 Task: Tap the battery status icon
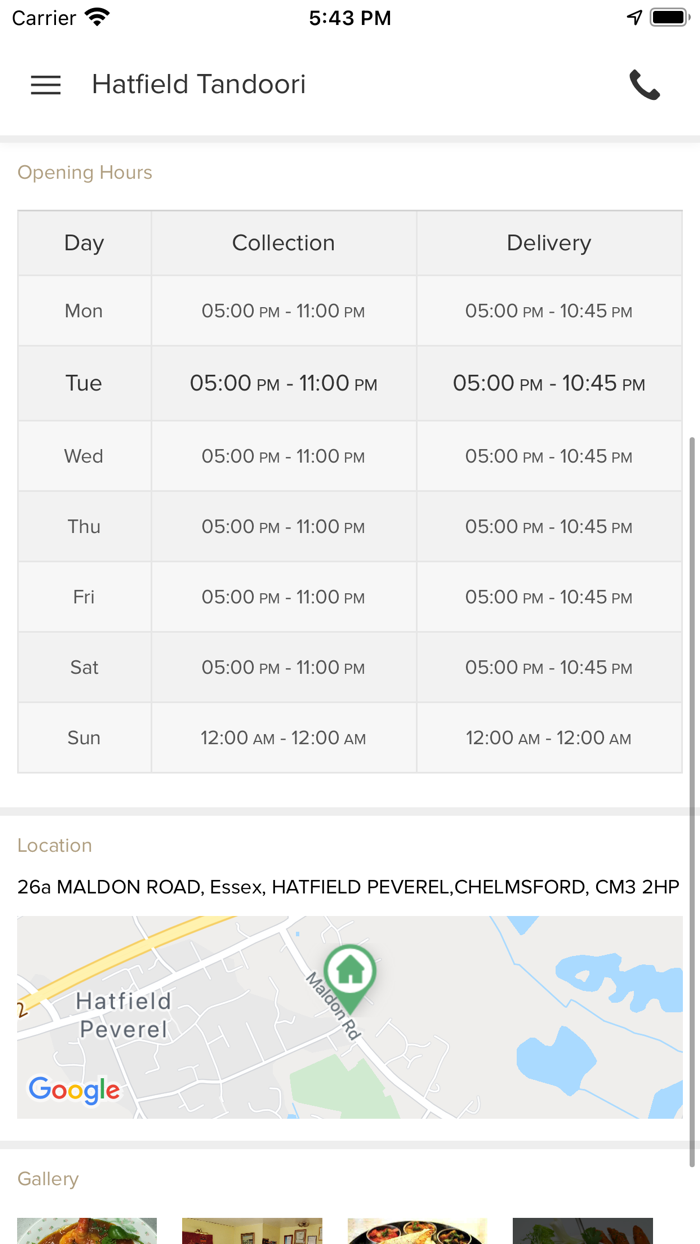667,18
